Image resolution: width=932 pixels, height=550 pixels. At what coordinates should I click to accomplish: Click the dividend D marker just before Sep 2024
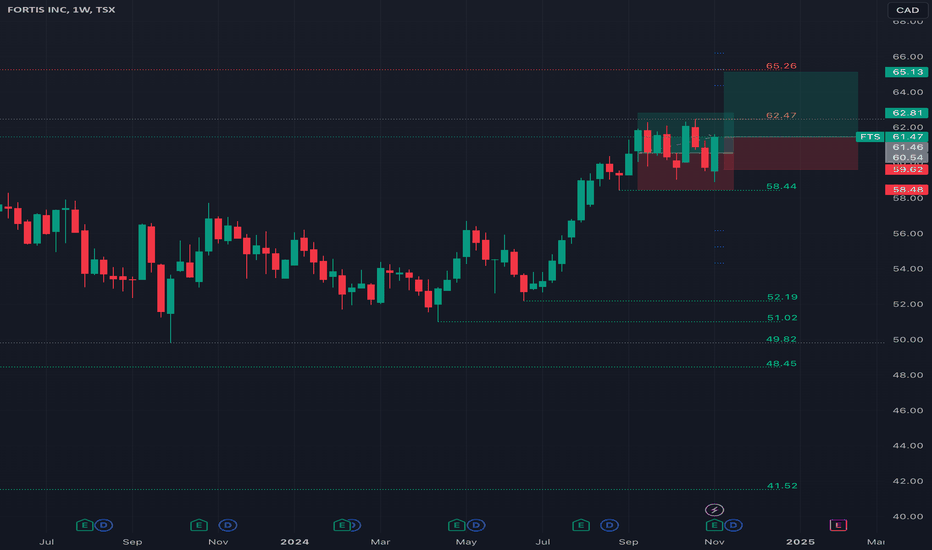(609, 525)
